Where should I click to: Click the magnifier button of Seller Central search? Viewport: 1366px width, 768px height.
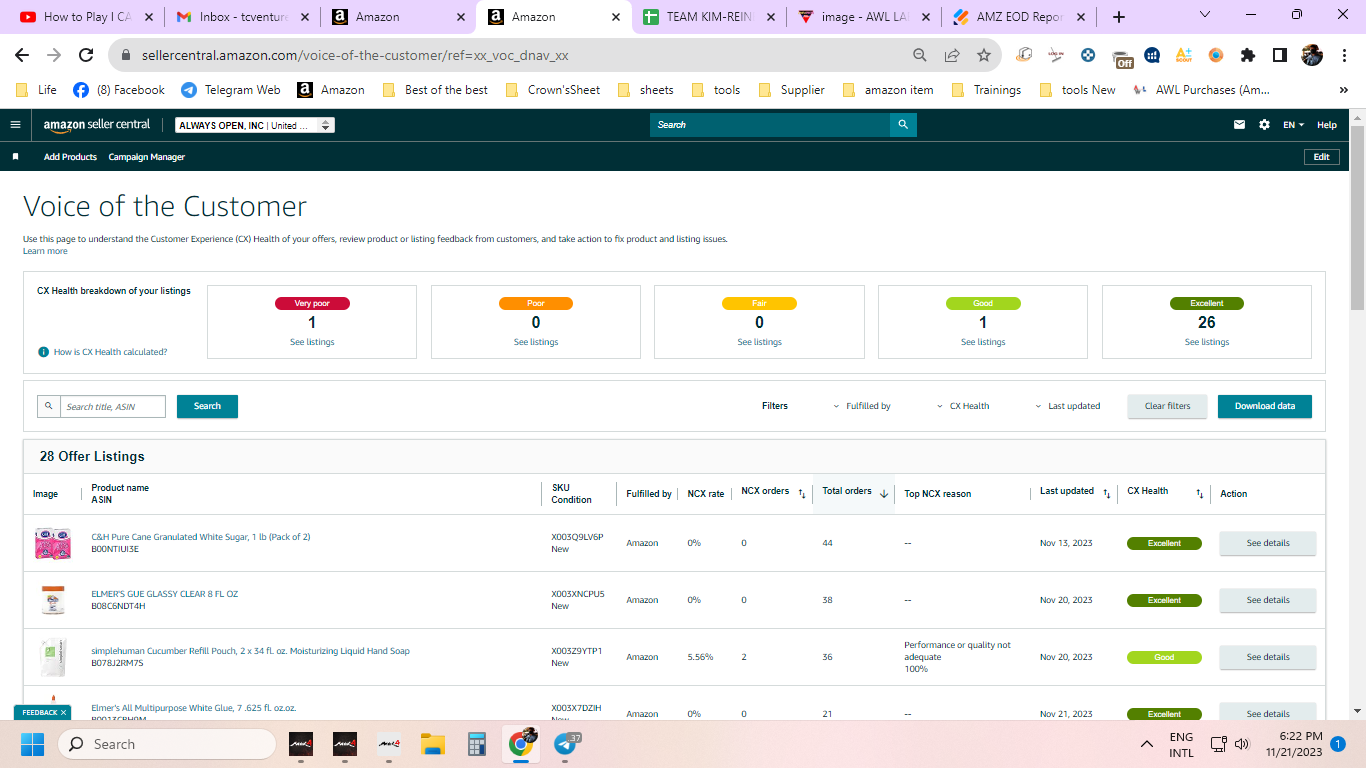coord(903,125)
